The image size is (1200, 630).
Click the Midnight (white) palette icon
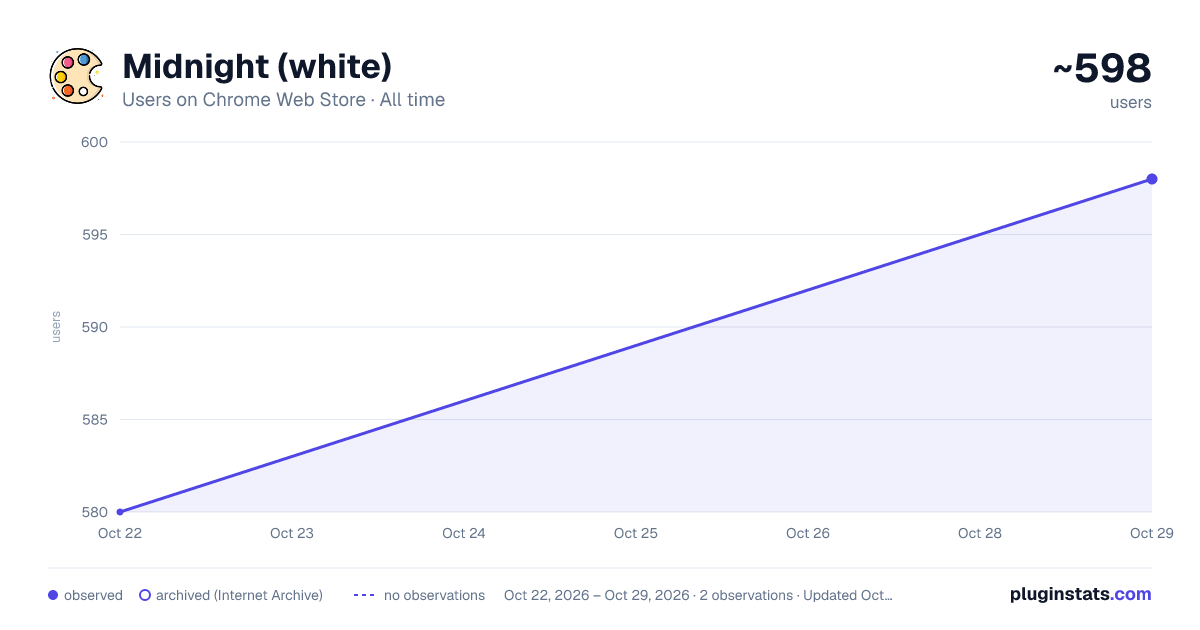(76, 75)
